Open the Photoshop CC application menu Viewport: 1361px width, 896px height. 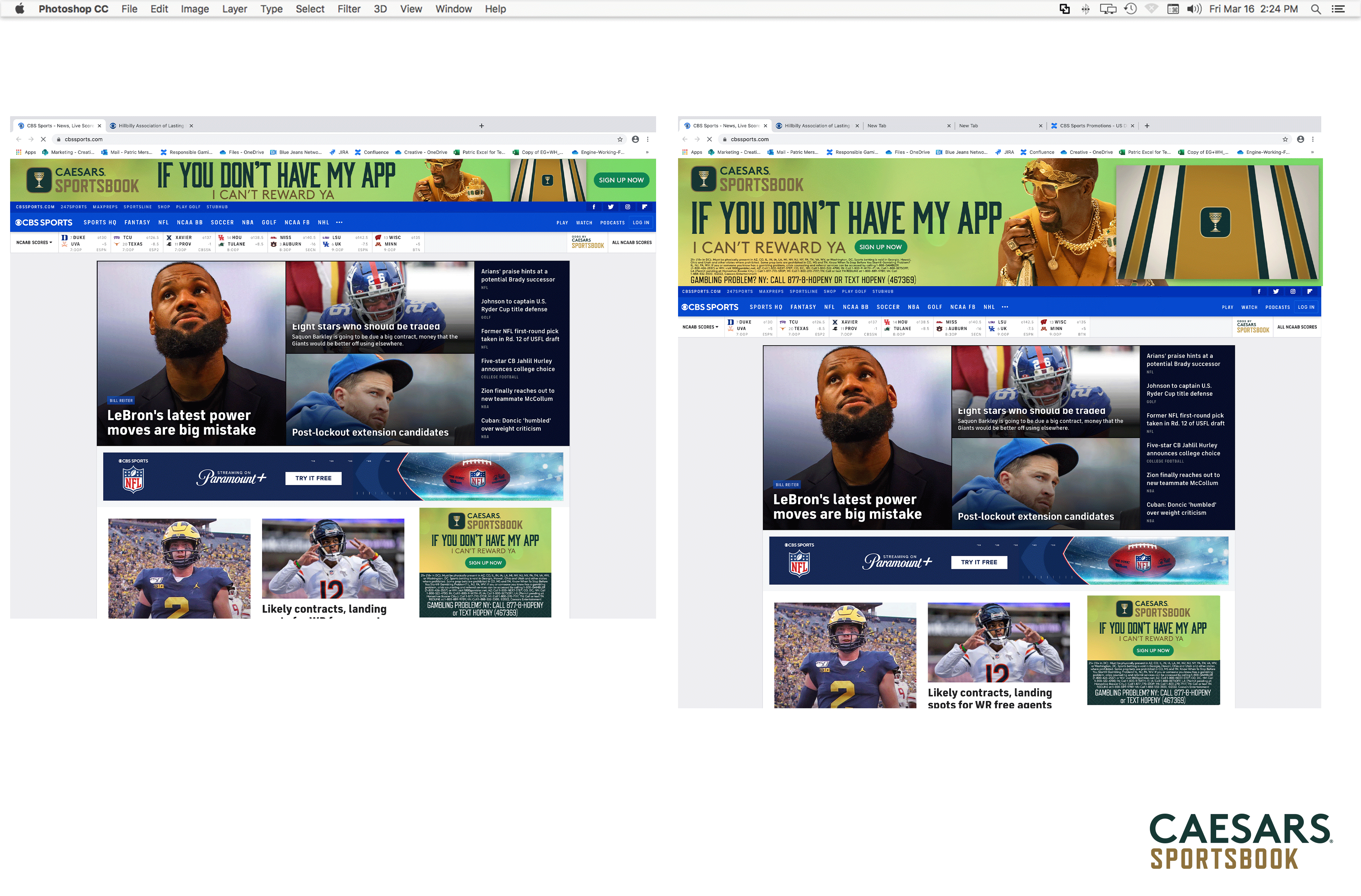[73, 9]
